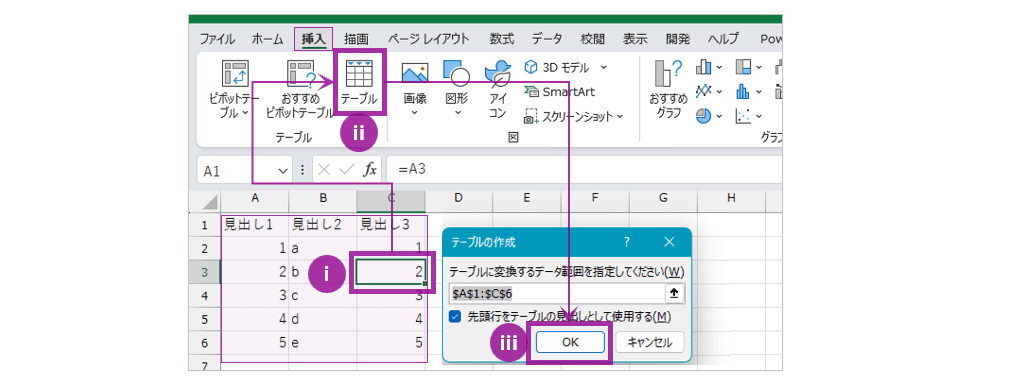Viewport: 1010px width, 384px height.
Task: Switch to the 開発 tab
Action: pos(678,39)
